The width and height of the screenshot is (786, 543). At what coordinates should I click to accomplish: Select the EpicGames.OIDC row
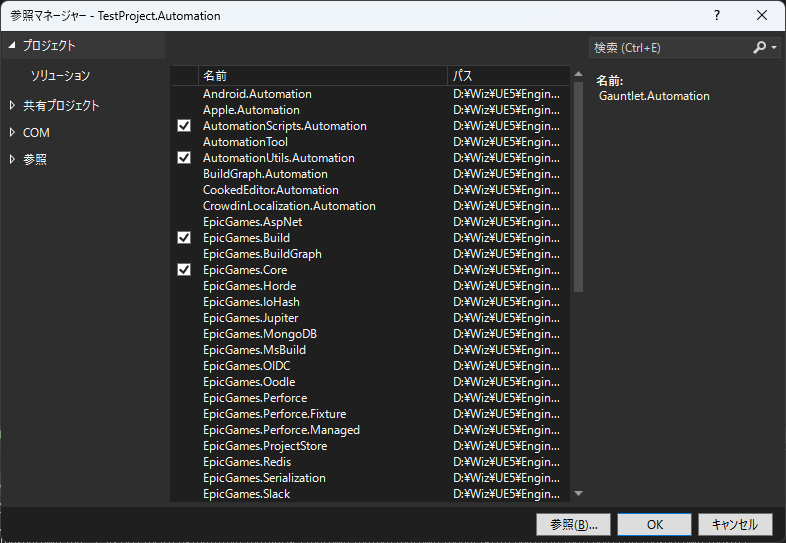pyautogui.click(x=371, y=366)
